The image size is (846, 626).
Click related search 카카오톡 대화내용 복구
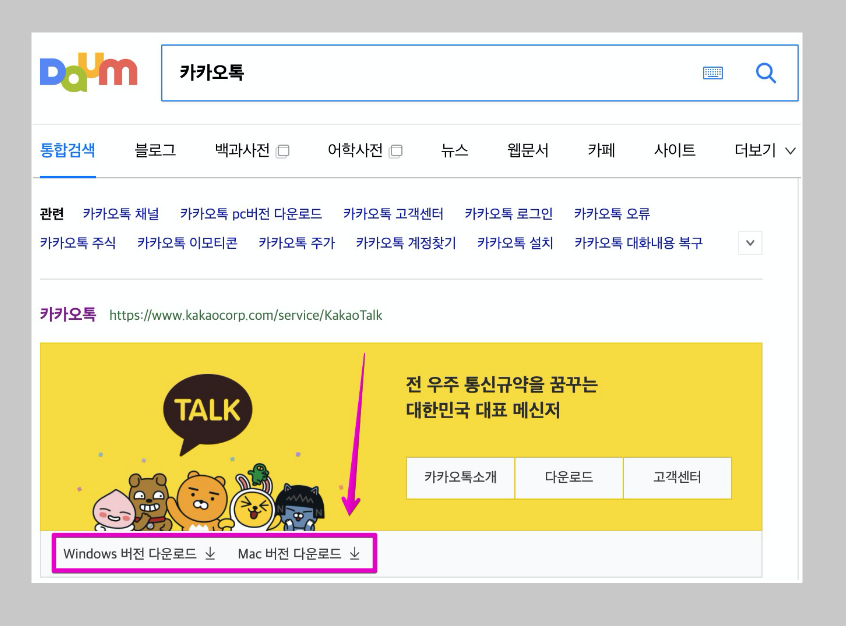click(638, 243)
